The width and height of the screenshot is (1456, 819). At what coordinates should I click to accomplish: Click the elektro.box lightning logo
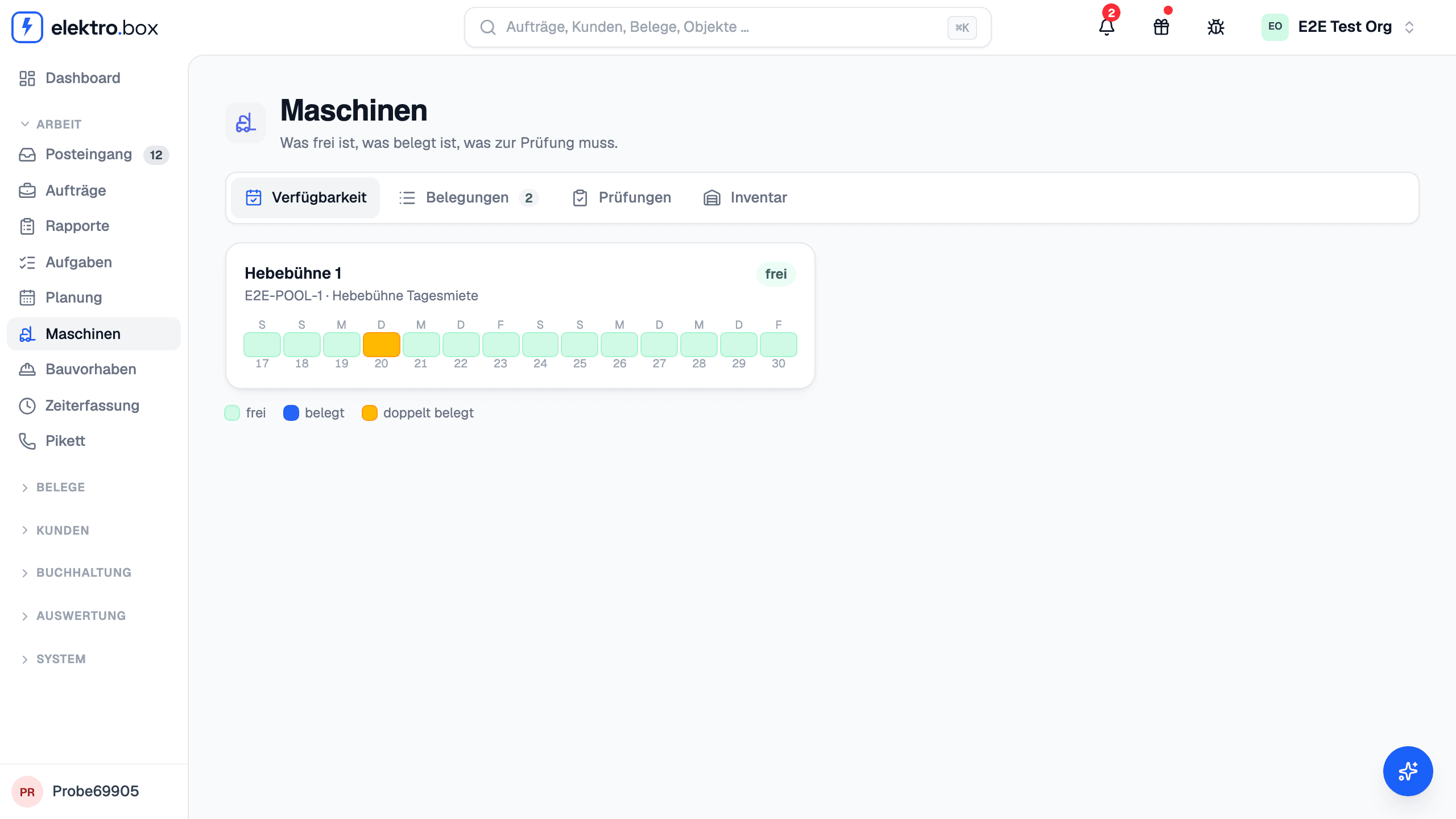[27, 27]
